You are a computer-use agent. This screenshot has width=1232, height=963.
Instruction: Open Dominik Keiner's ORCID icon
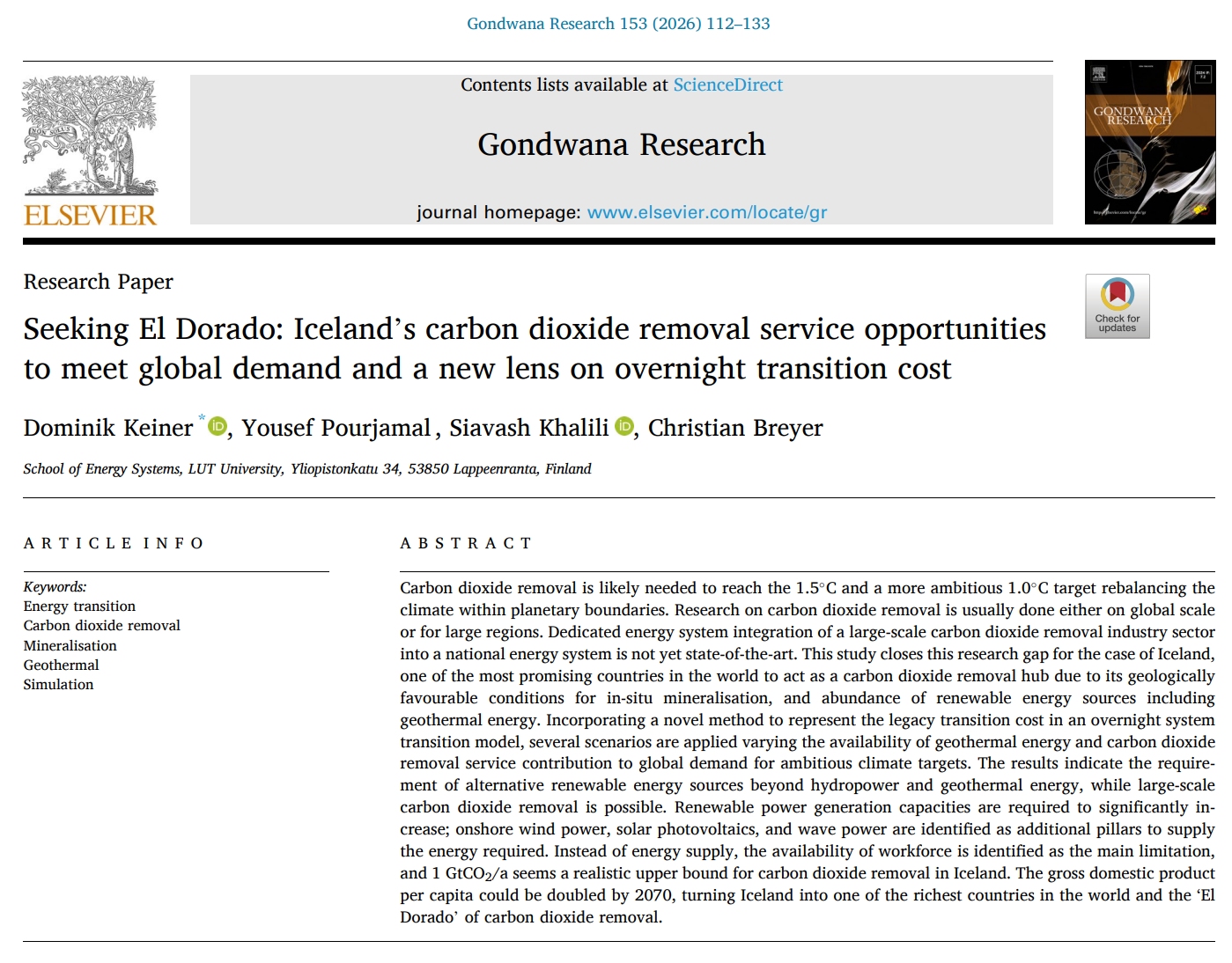[x=218, y=426]
